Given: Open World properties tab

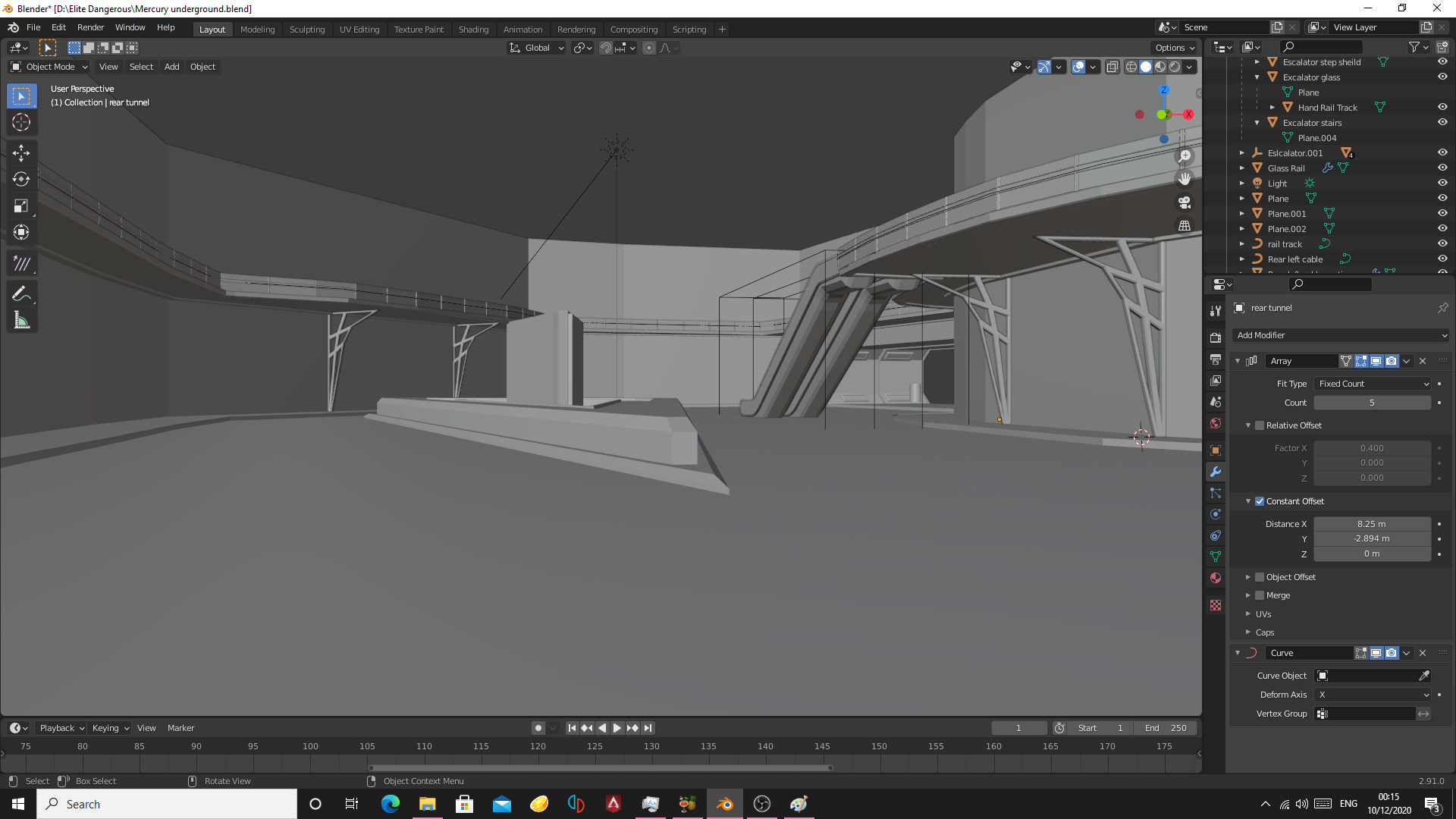Looking at the screenshot, I should pyautogui.click(x=1216, y=423).
